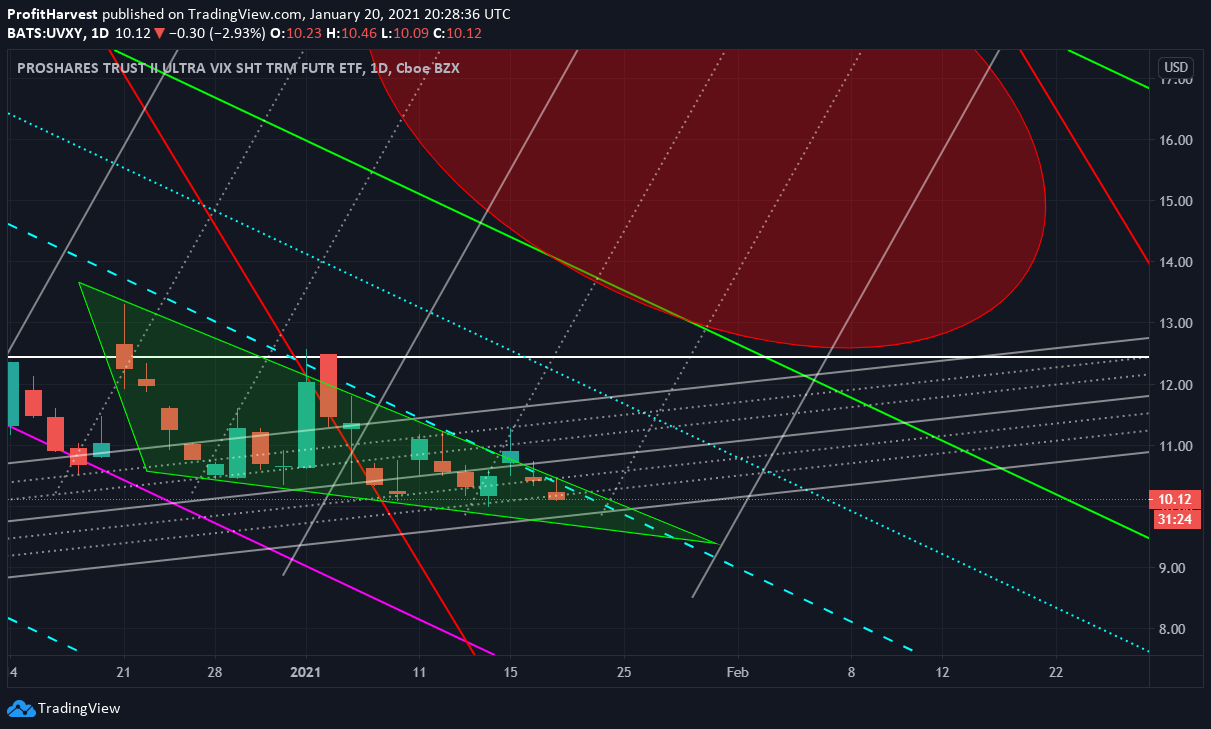Click the 28 date label on time axis
1211x729 pixels.
[214, 672]
